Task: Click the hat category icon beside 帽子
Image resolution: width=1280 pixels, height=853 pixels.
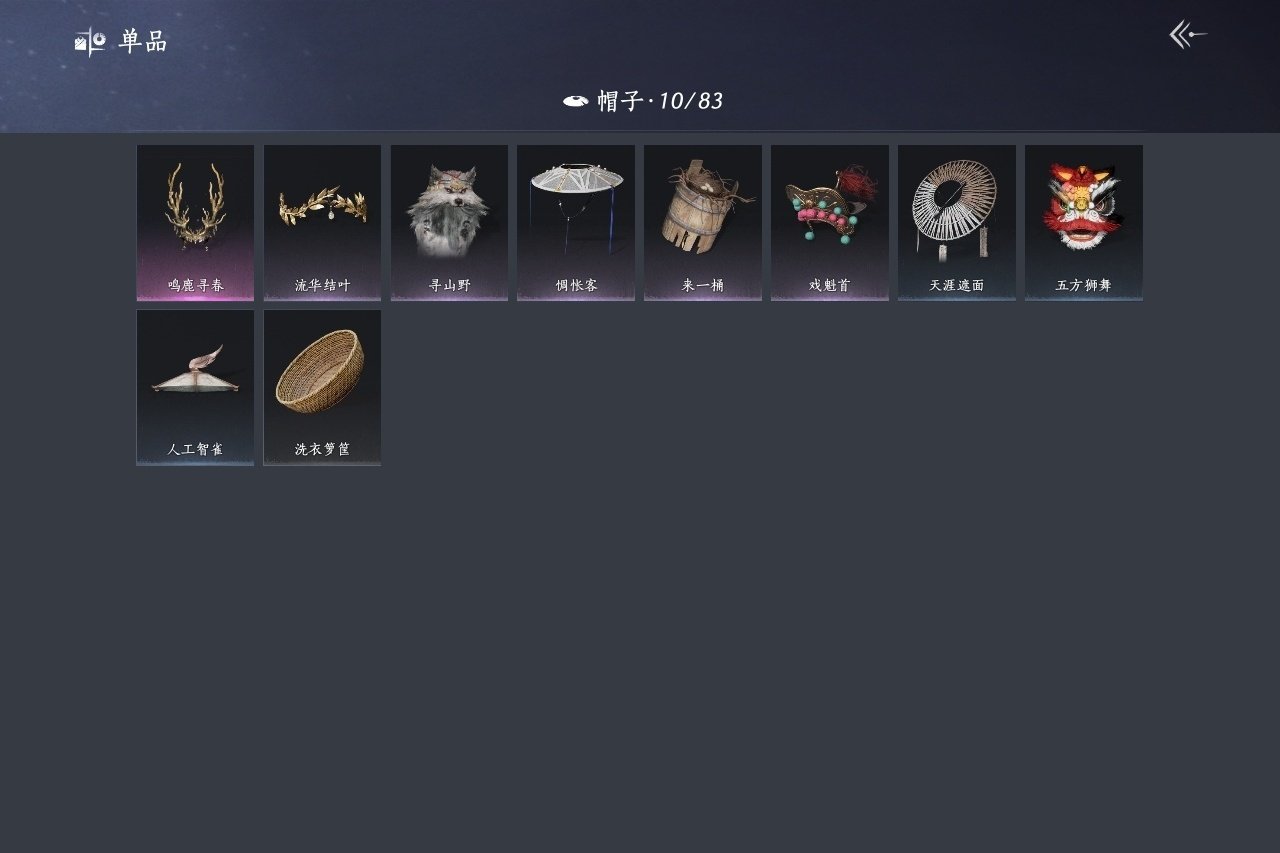Action: pyautogui.click(x=575, y=101)
